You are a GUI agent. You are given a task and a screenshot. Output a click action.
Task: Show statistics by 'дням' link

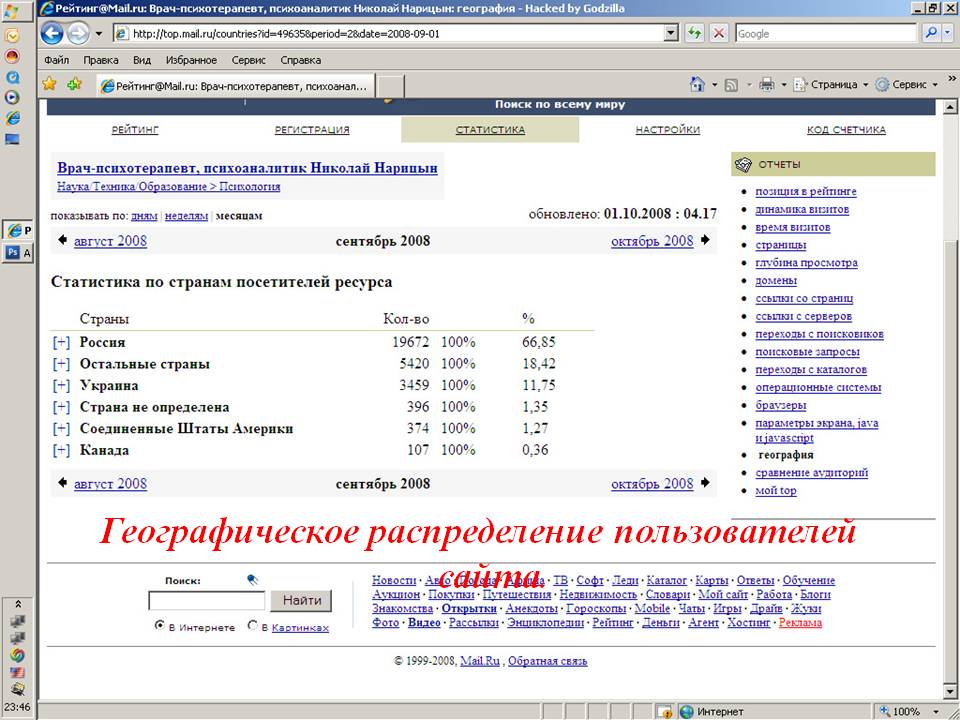pyautogui.click(x=144, y=216)
